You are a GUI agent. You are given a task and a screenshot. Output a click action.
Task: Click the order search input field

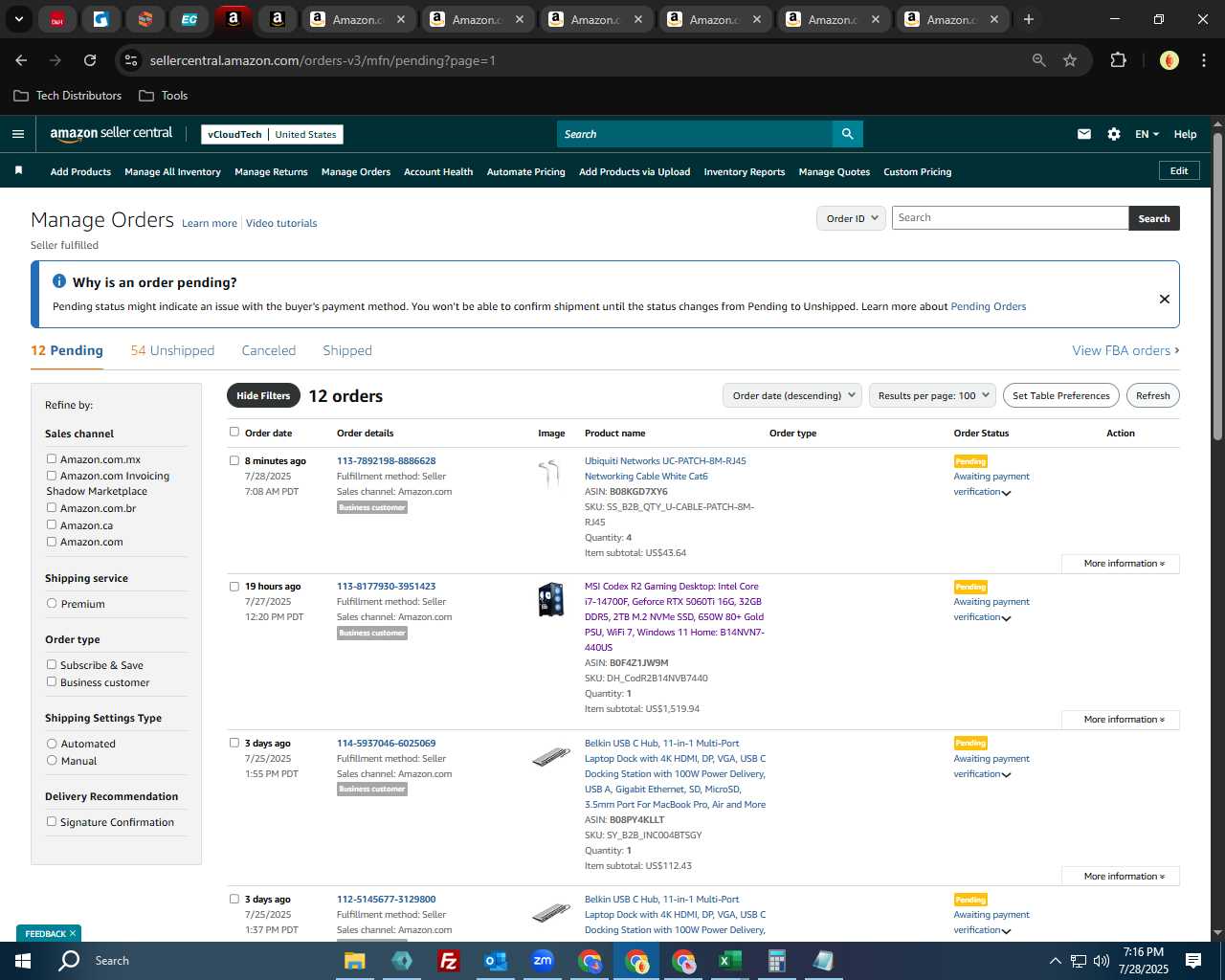tap(1011, 218)
